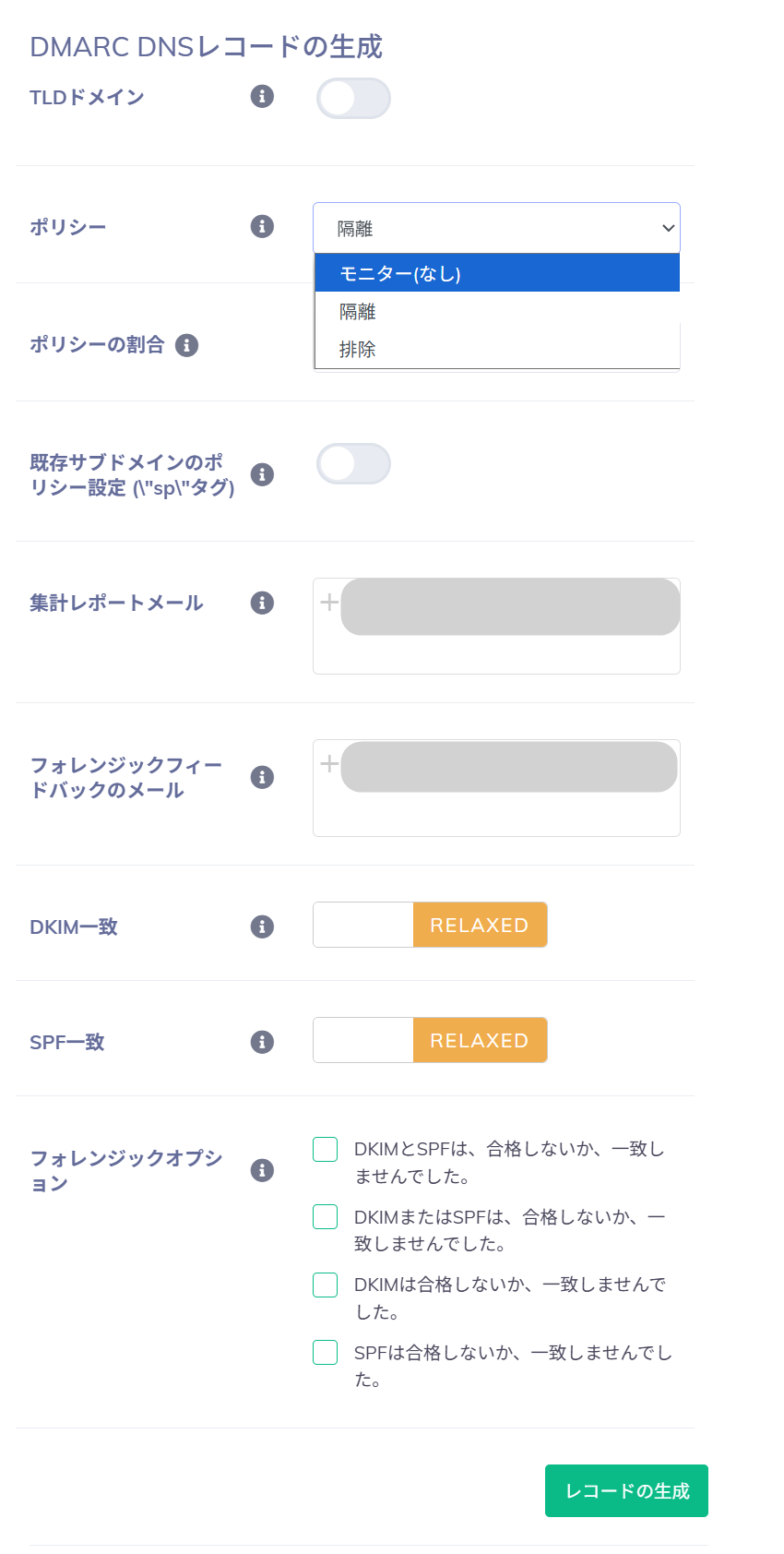Choose 隔離 in the policy dropdown list
784x1554 pixels.
(x=496, y=312)
